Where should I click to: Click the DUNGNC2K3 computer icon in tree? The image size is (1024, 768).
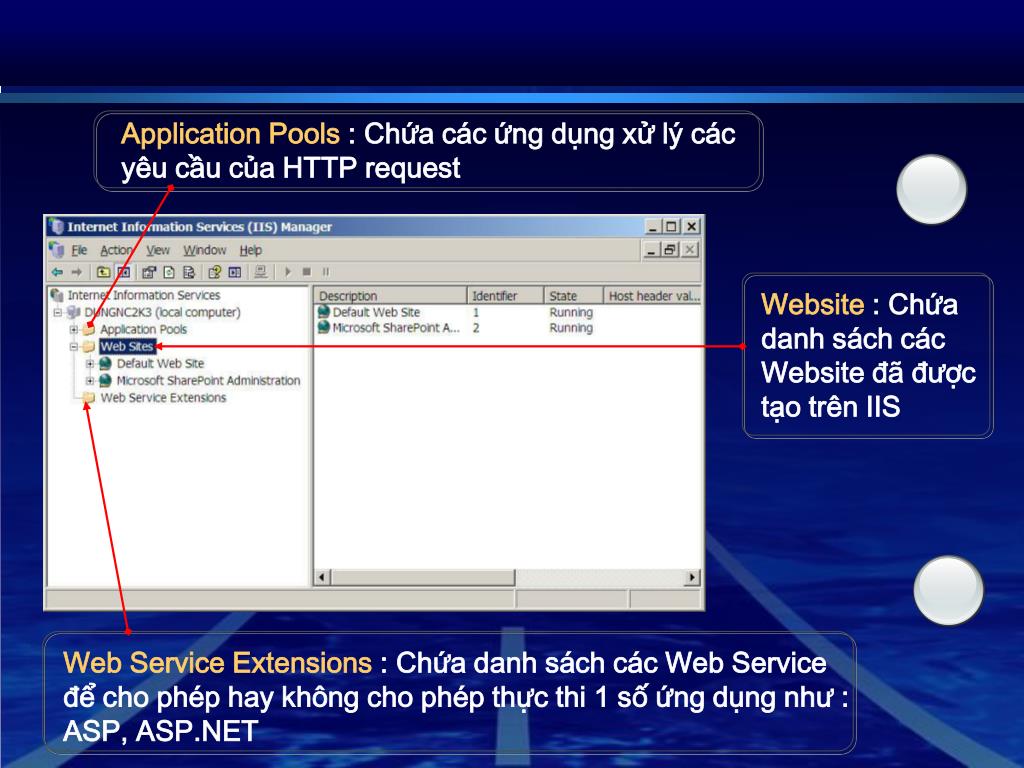74,312
